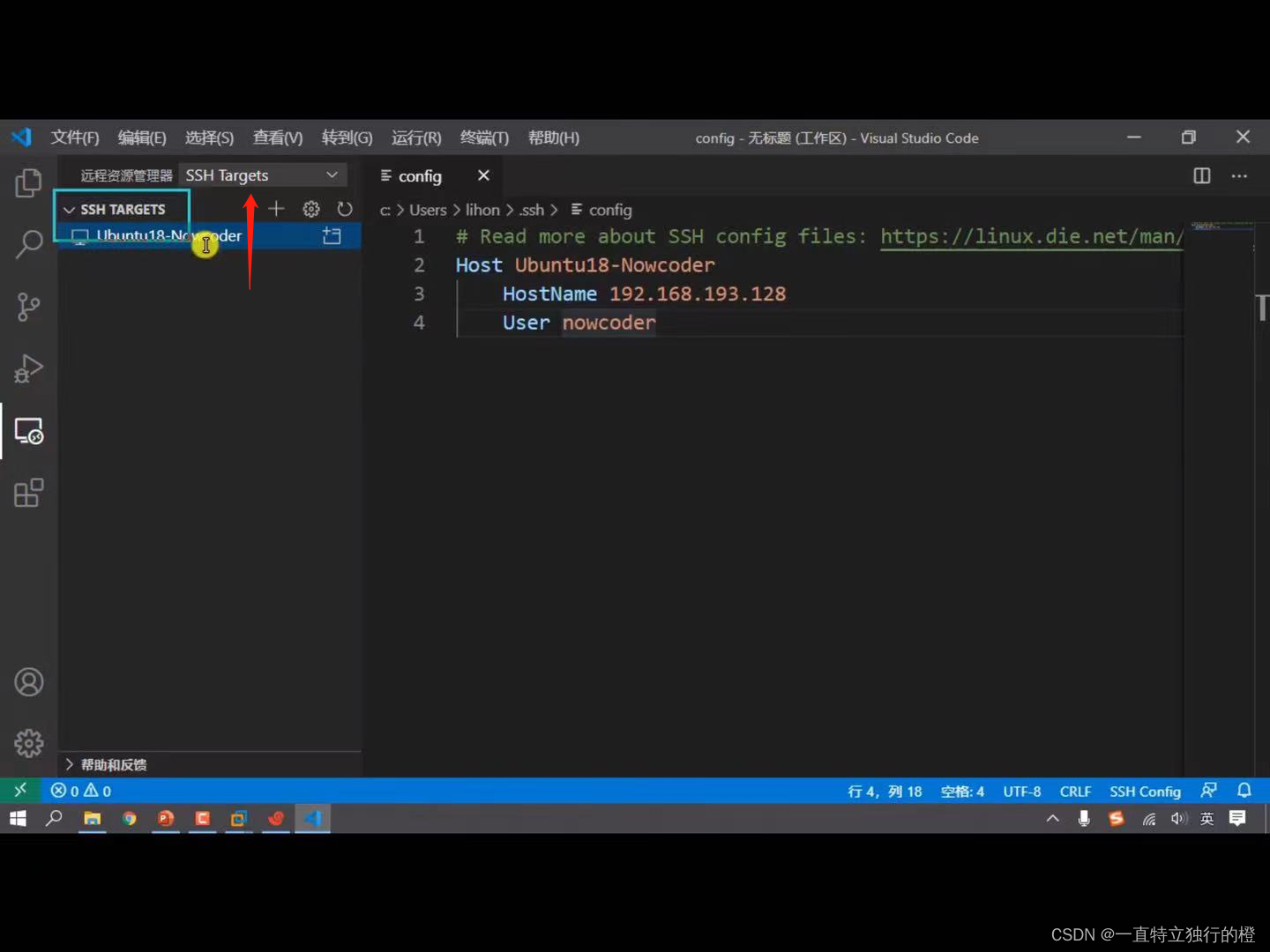Click lihon in the breadcrumb path
This screenshot has height=952, width=1270.
(x=482, y=210)
